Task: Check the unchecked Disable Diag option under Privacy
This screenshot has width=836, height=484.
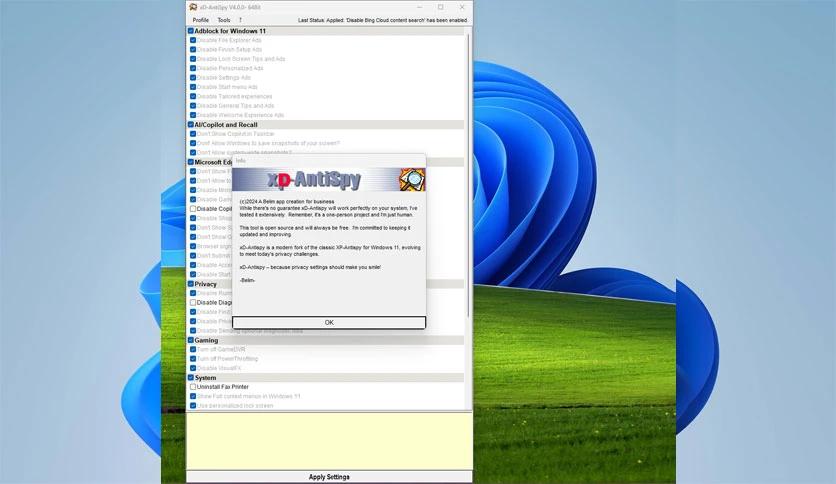Action: (x=193, y=303)
